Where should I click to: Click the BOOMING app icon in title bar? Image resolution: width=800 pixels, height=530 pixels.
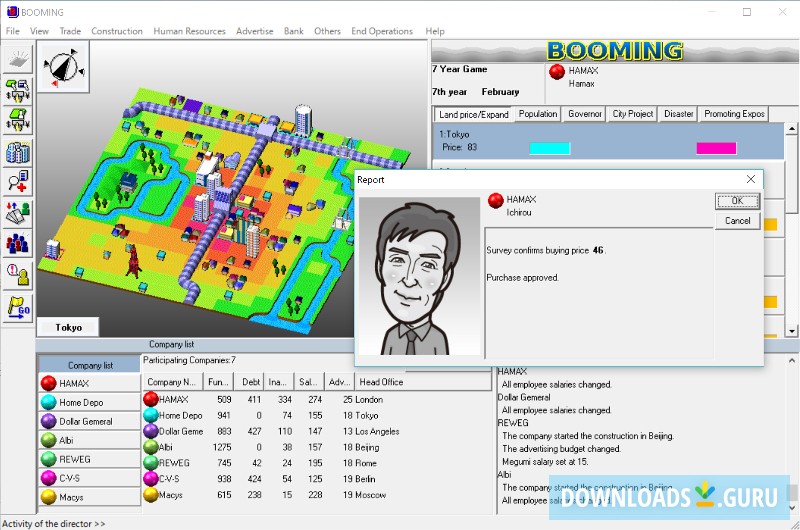point(12,12)
